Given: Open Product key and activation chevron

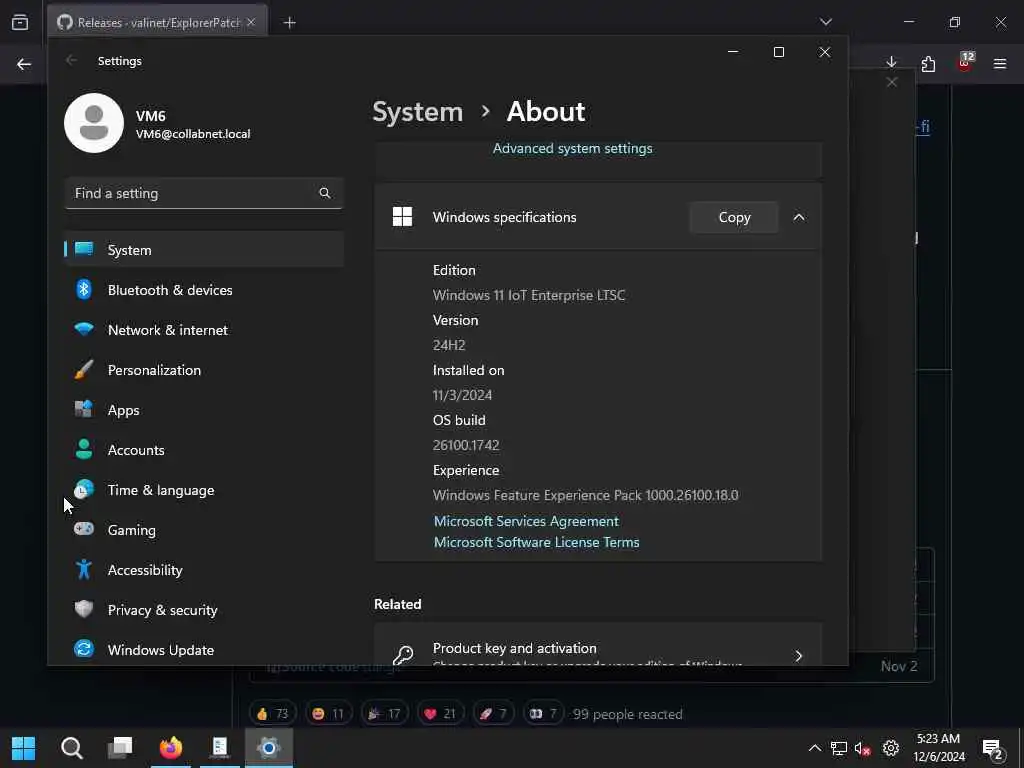Looking at the screenshot, I should pyautogui.click(x=798, y=656).
